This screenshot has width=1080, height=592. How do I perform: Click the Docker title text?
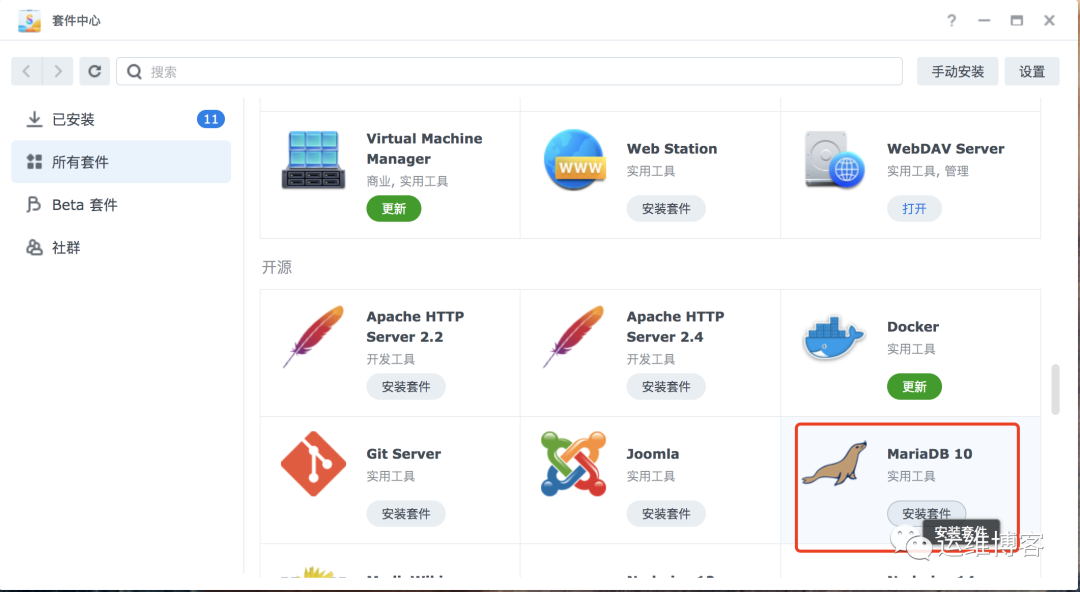[913, 327]
